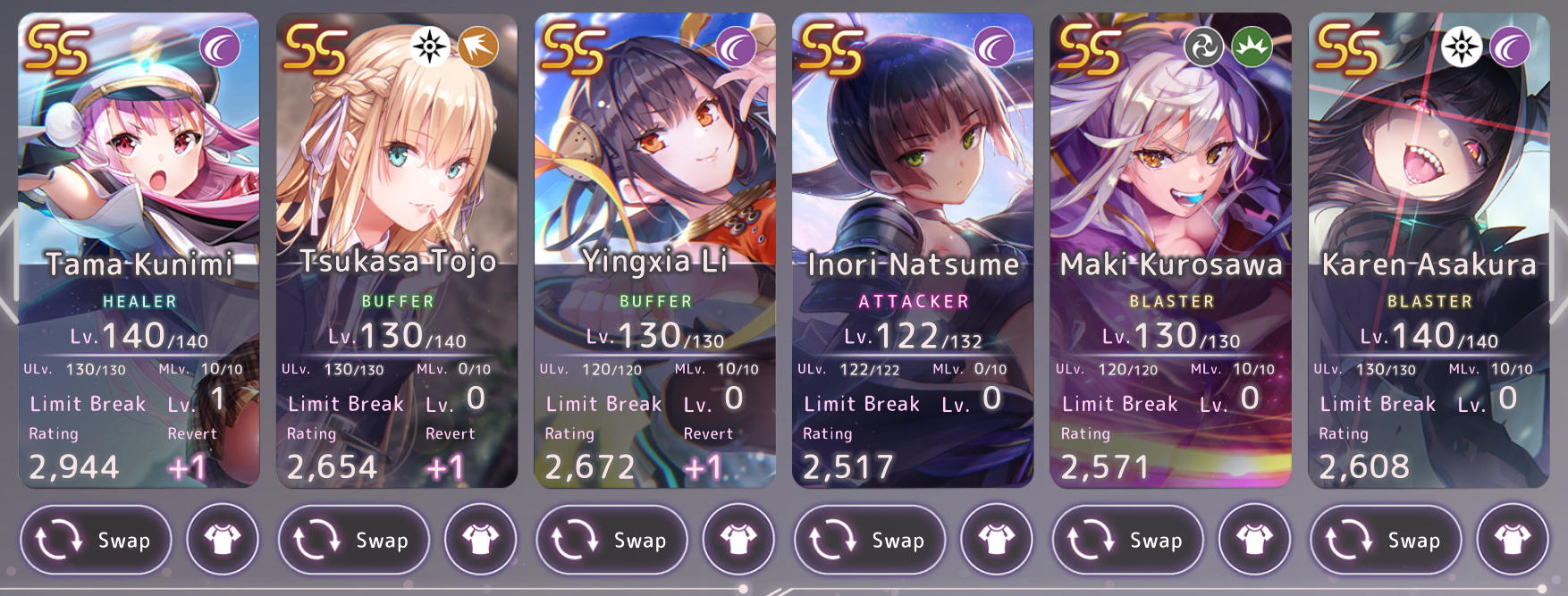Open costume icon for Tama Kunimi
Image resolution: width=1568 pixels, height=596 pixels.
[x=223, y=540]
